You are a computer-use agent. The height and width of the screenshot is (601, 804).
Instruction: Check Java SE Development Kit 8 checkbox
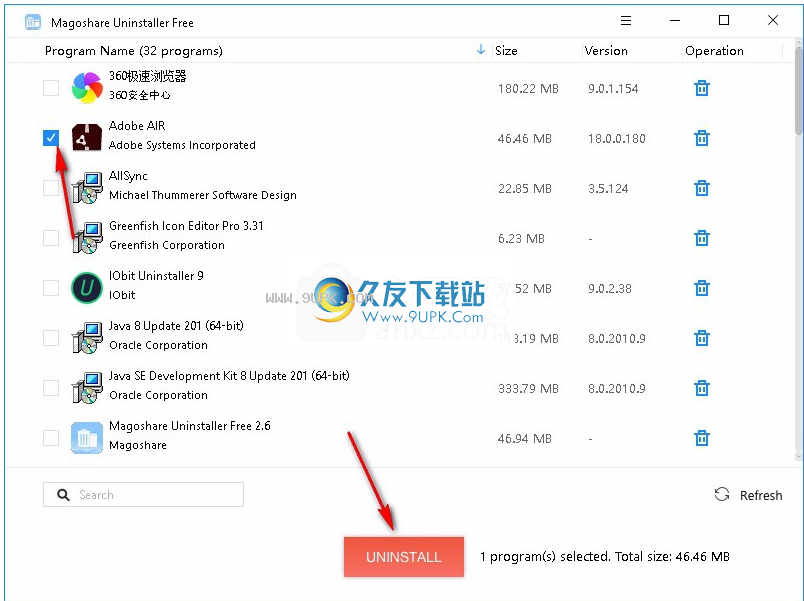point(51,388)
